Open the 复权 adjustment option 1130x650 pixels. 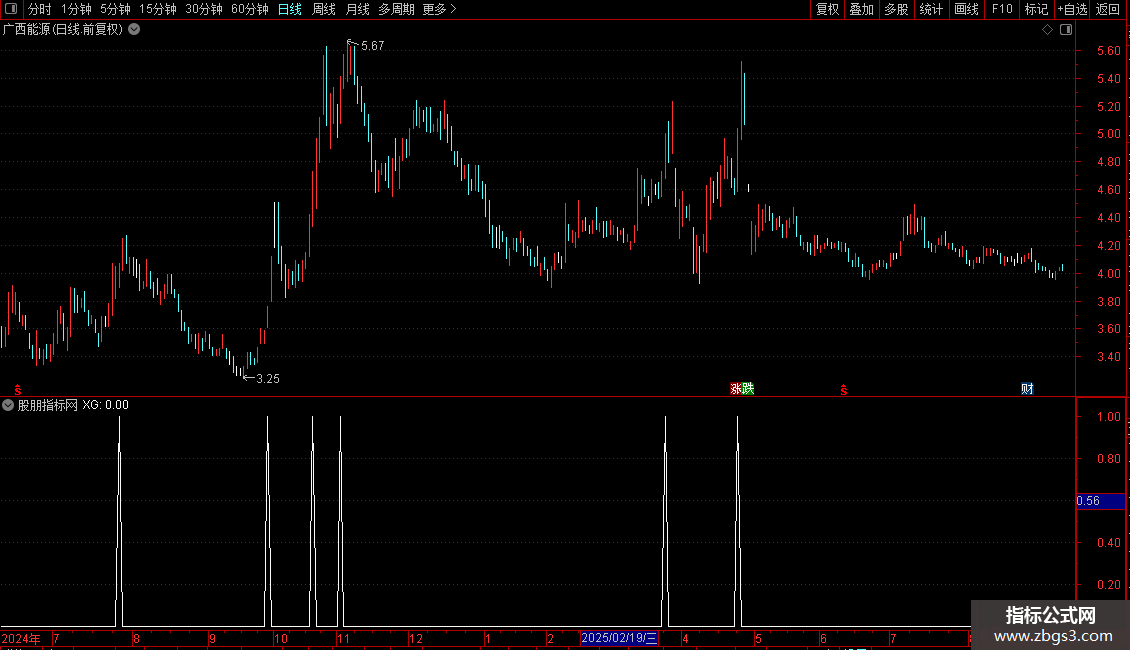point(827,9)
